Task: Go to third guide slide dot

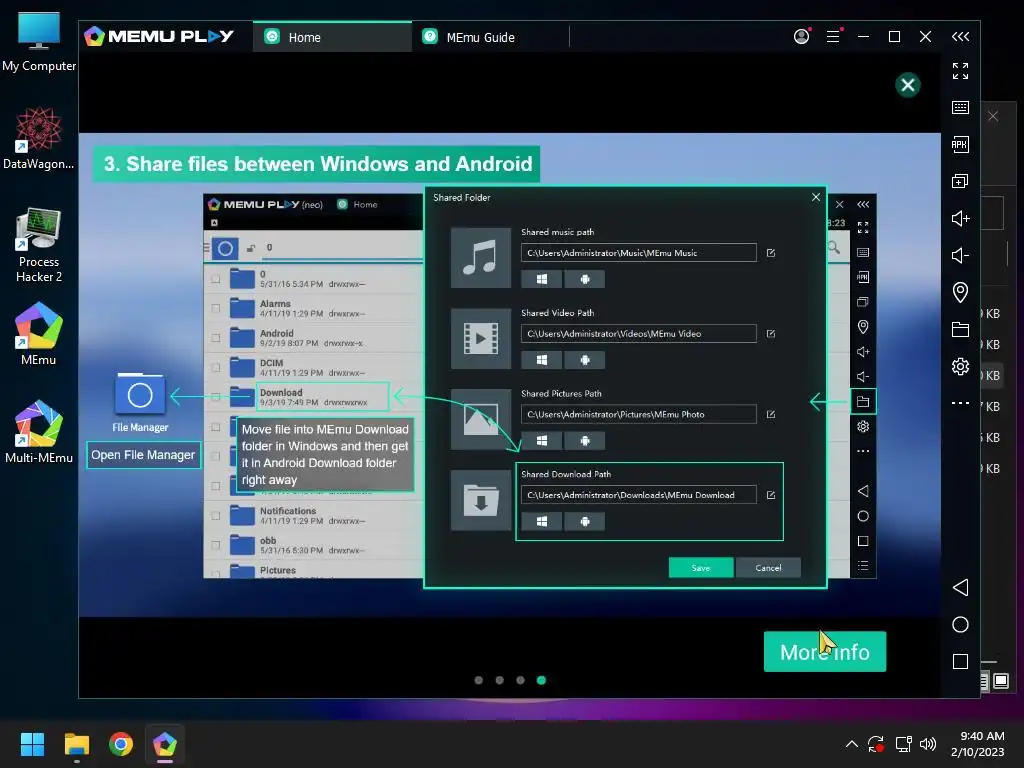Action: (520, 680)
